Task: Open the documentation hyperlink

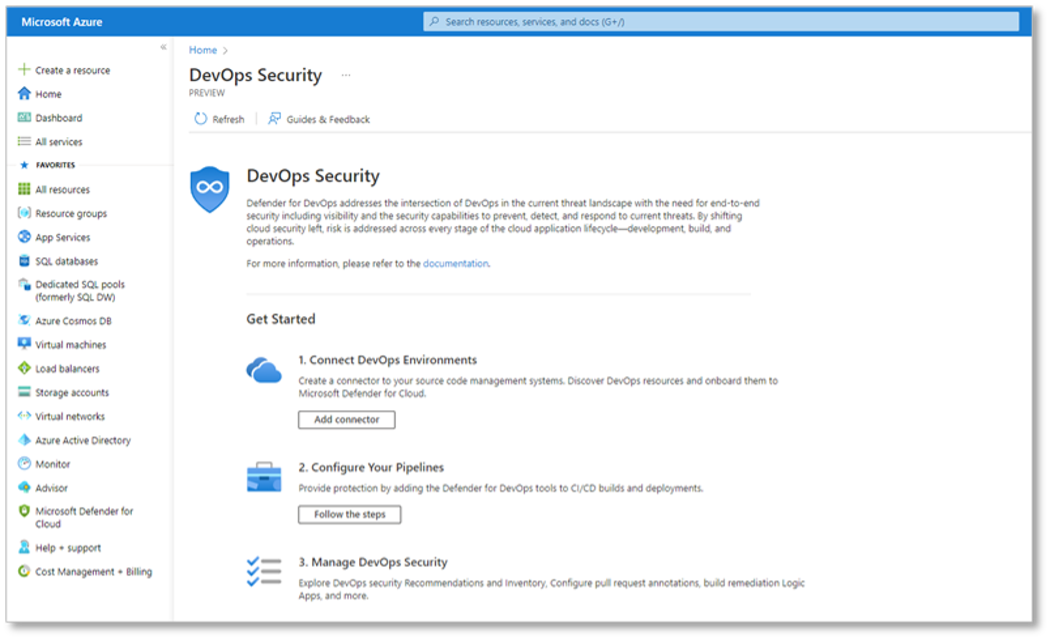Action: pyautogui.click(x=455, y=263)
